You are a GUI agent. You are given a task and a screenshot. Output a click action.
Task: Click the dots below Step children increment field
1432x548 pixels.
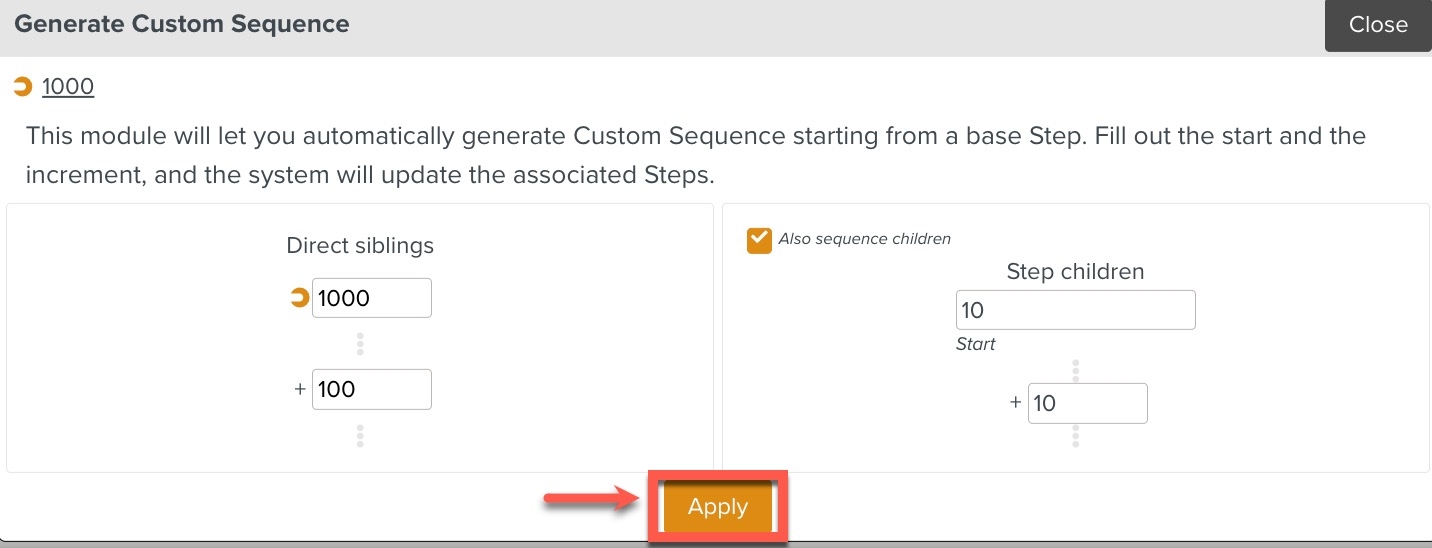point(1076,436)
